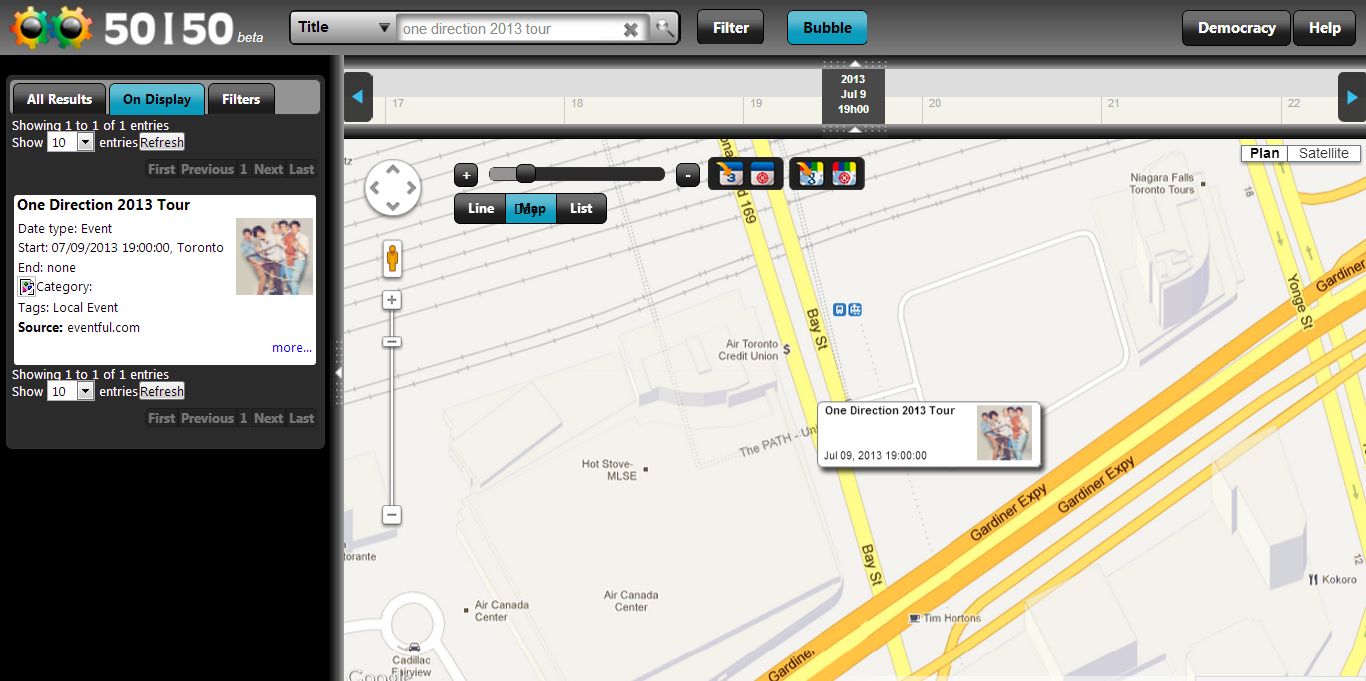1366x681 pixels.
Task: Collapse the results panel with the side handle
Action: click(337, 372)
